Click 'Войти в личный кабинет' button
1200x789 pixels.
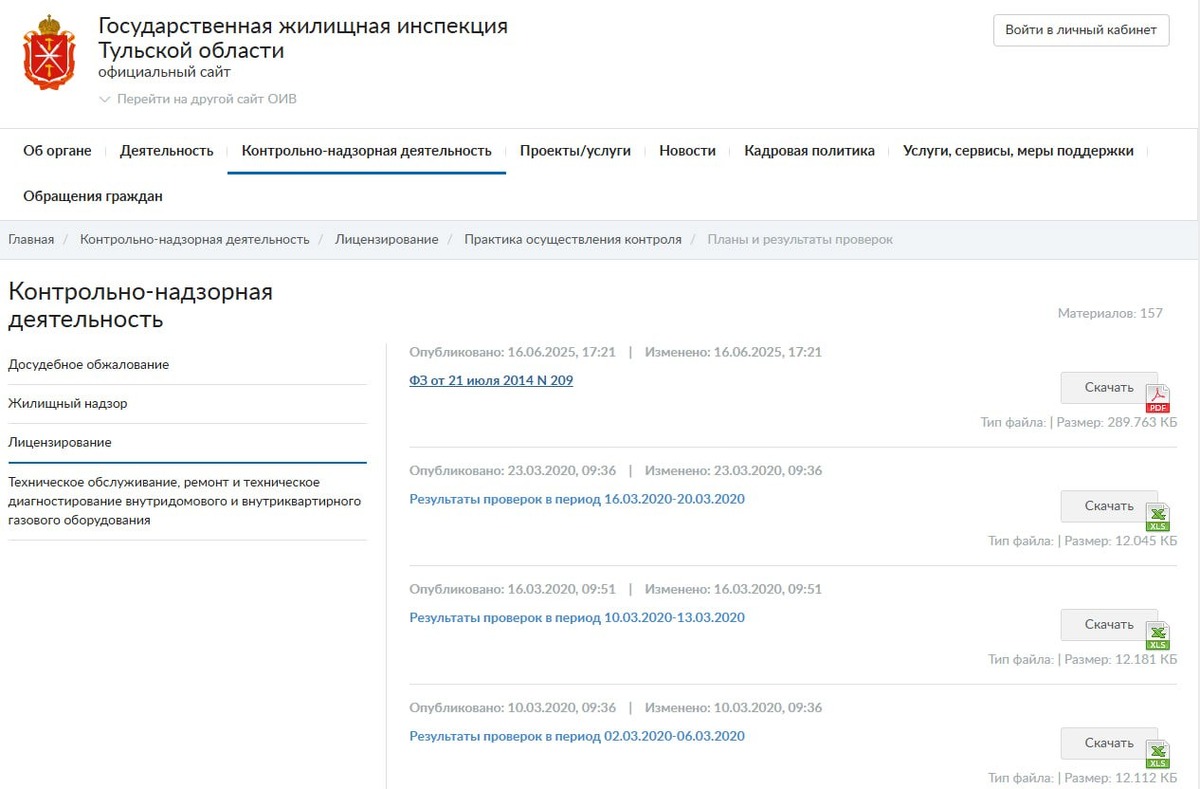coord(1081,30)
